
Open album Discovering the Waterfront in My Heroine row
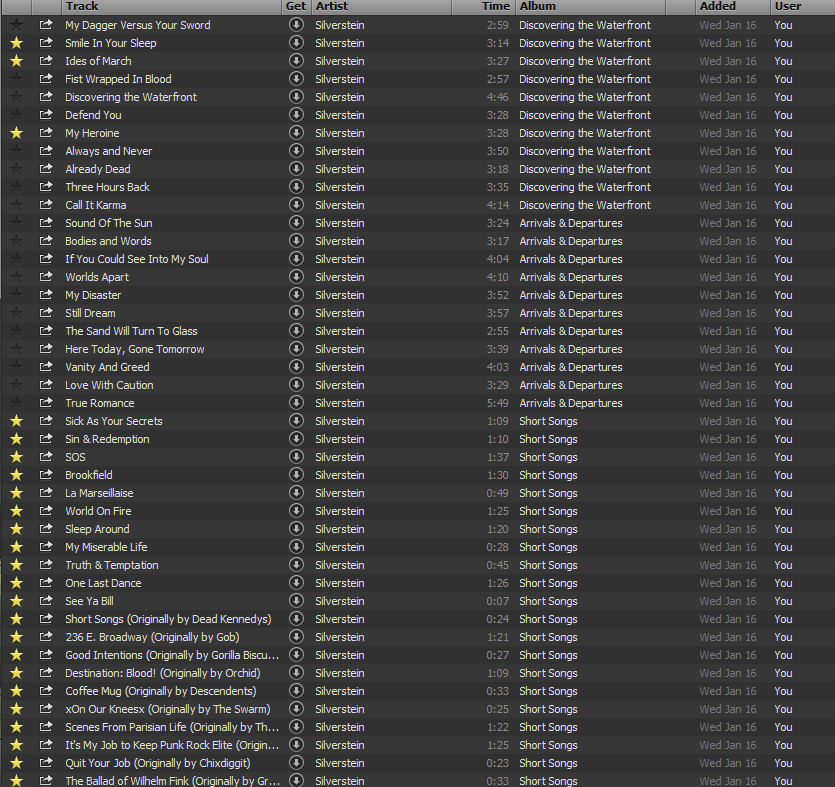coord(585,133)
